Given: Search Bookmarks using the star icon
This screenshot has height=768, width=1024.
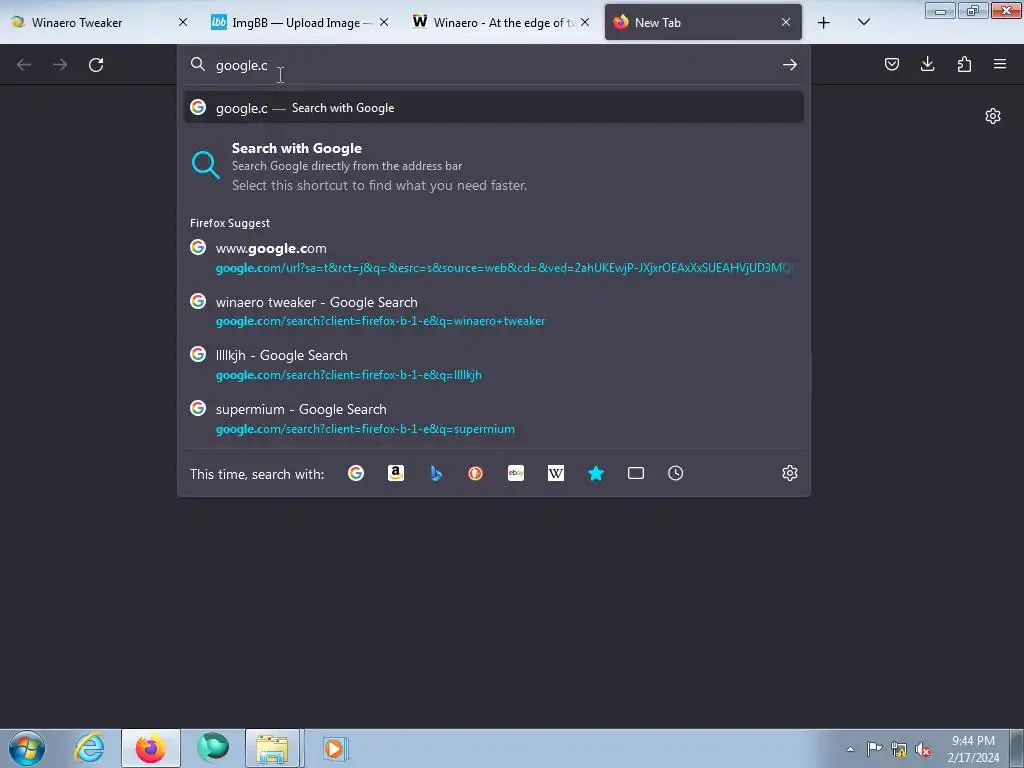Looking at the screenshot, I should click(596, 473).
